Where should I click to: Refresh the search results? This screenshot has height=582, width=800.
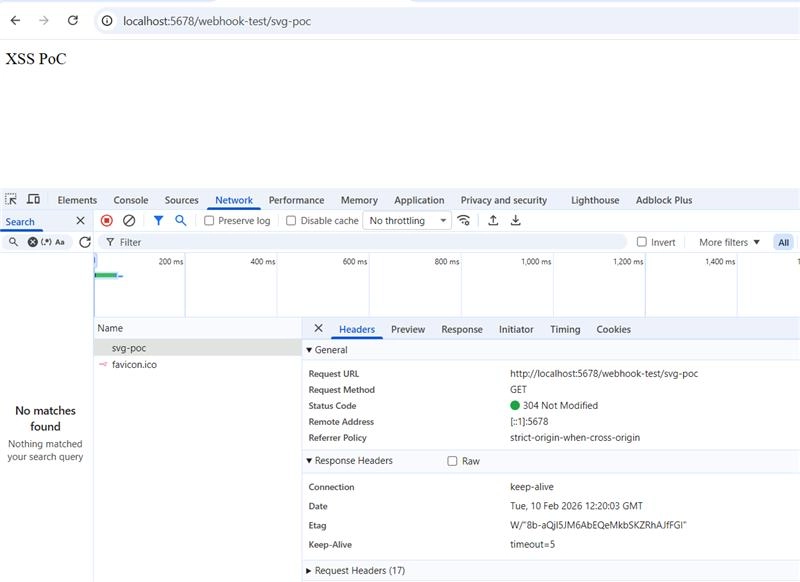(85, 242)
